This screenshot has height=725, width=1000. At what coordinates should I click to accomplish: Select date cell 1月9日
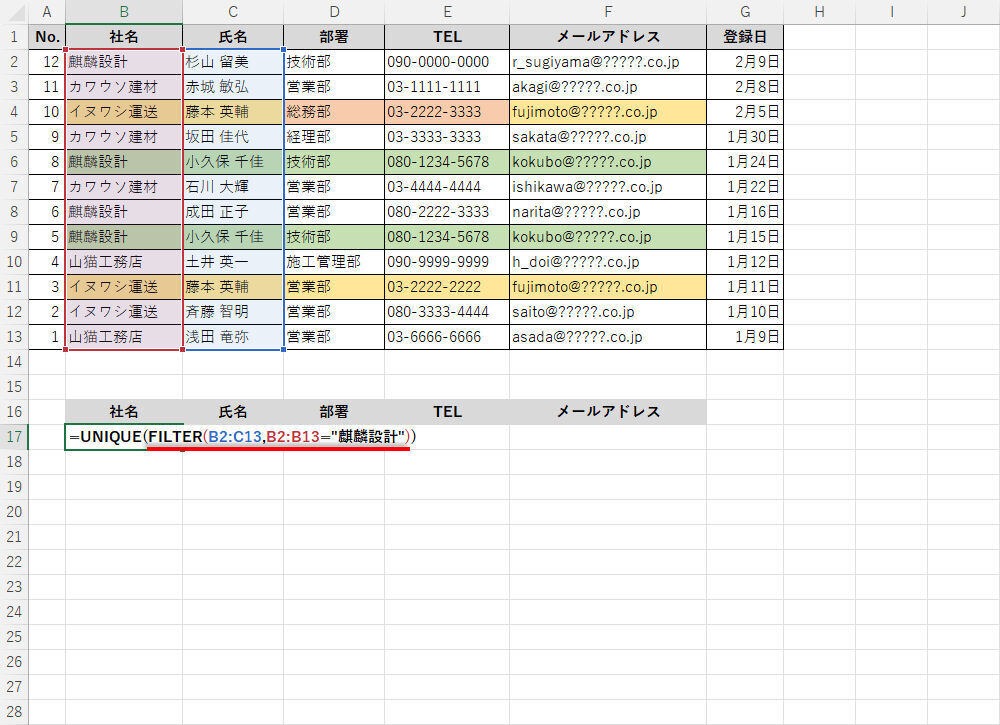tap(745, 337)
